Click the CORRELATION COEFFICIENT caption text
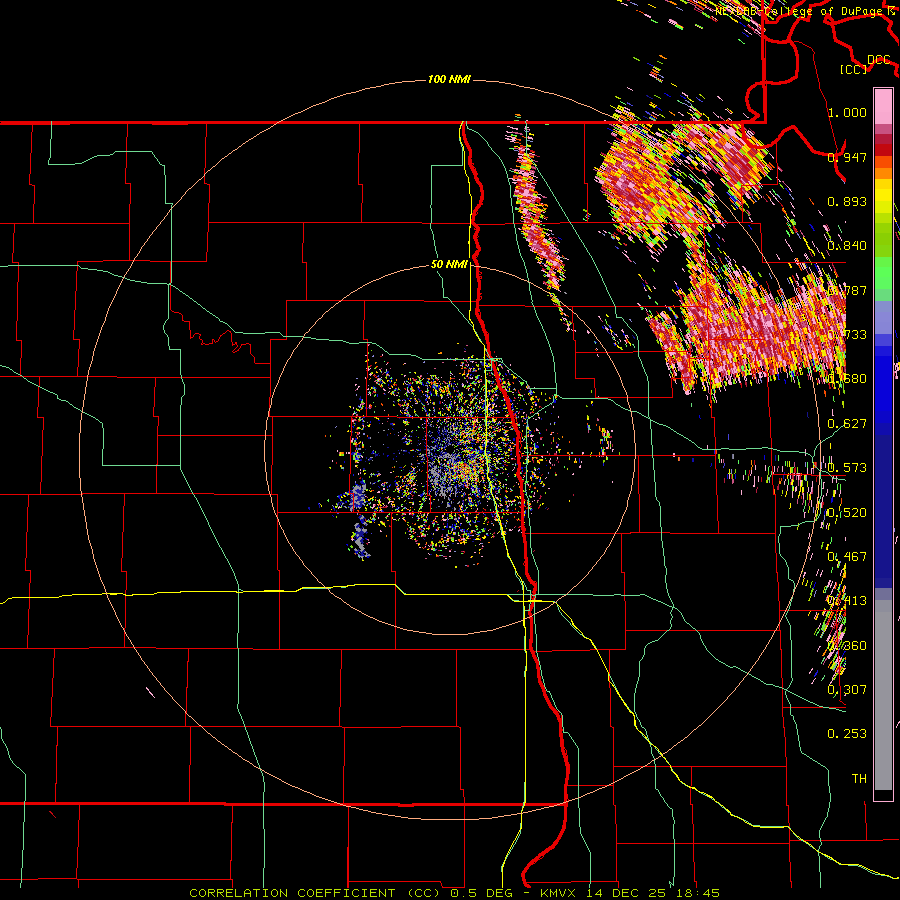This screenshot has height=900, width=900. (x=292, y=893)
